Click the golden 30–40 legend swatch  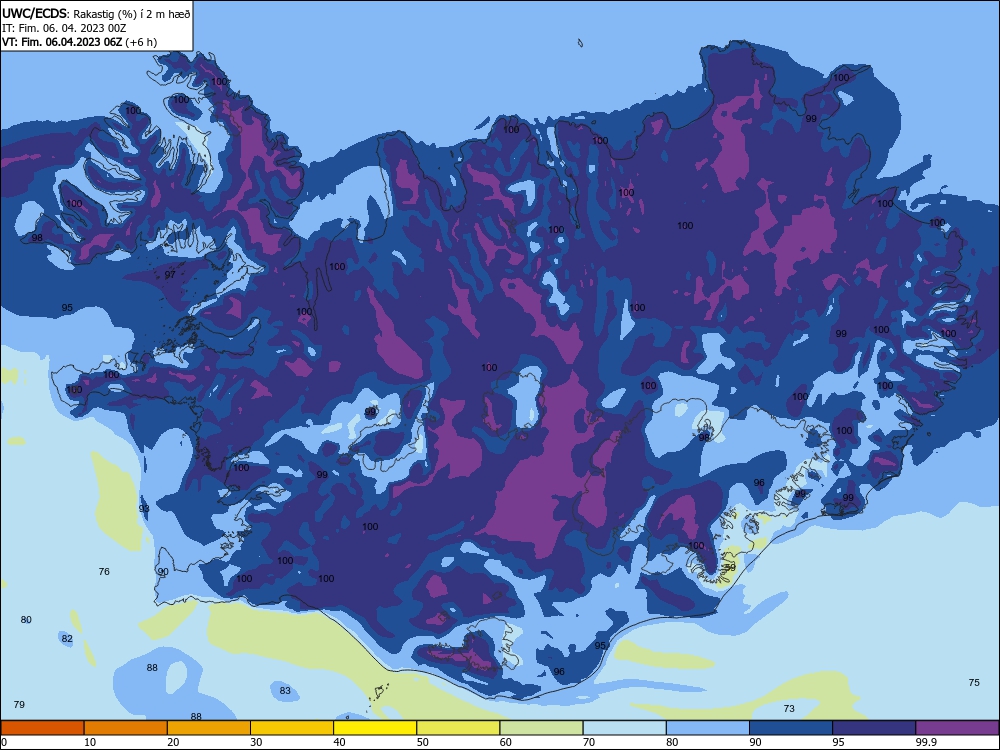coord(292,728)
